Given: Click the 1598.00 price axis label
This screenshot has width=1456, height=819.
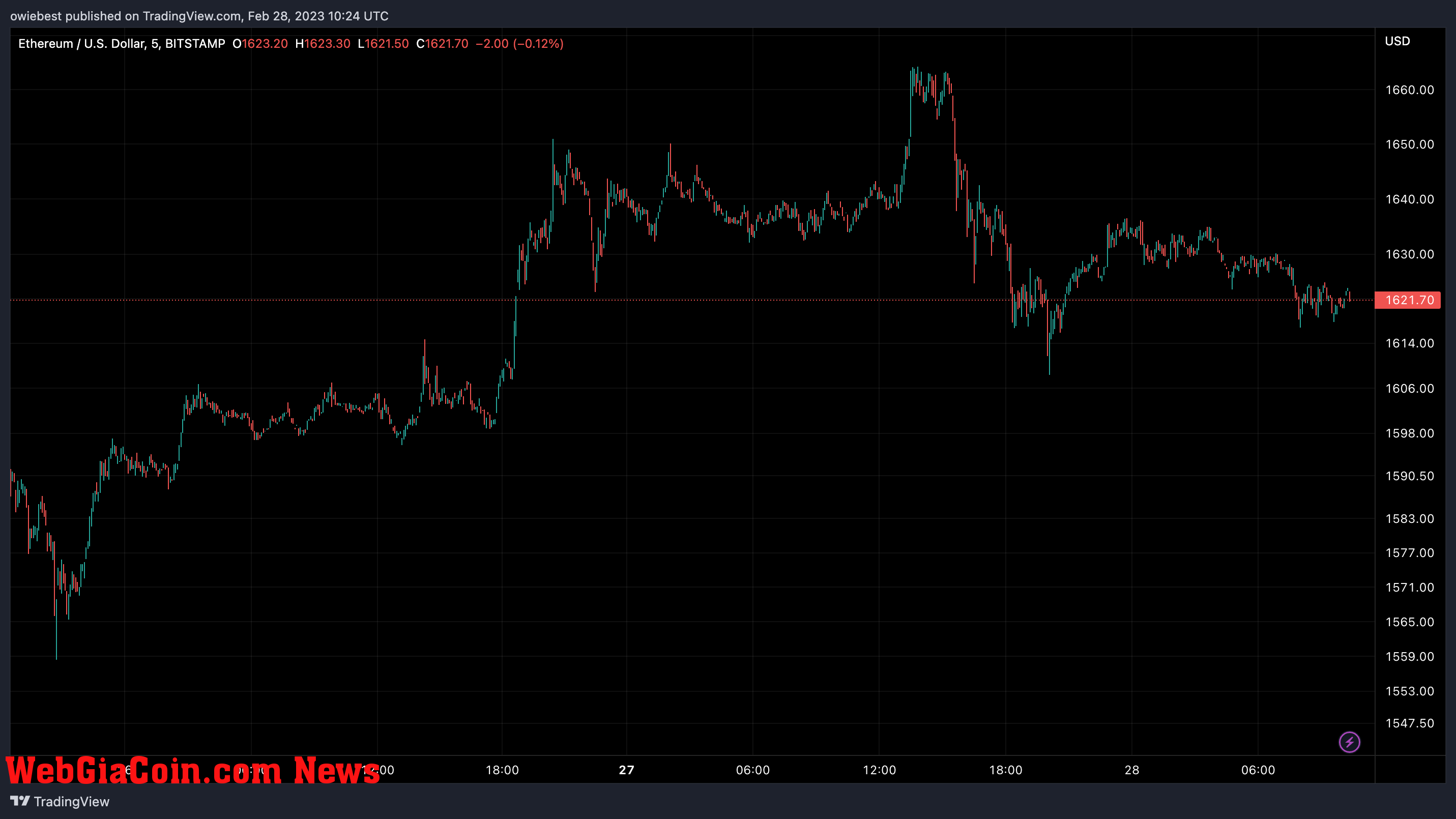Looking at the screenshot, I should (x=1410, y=433).
